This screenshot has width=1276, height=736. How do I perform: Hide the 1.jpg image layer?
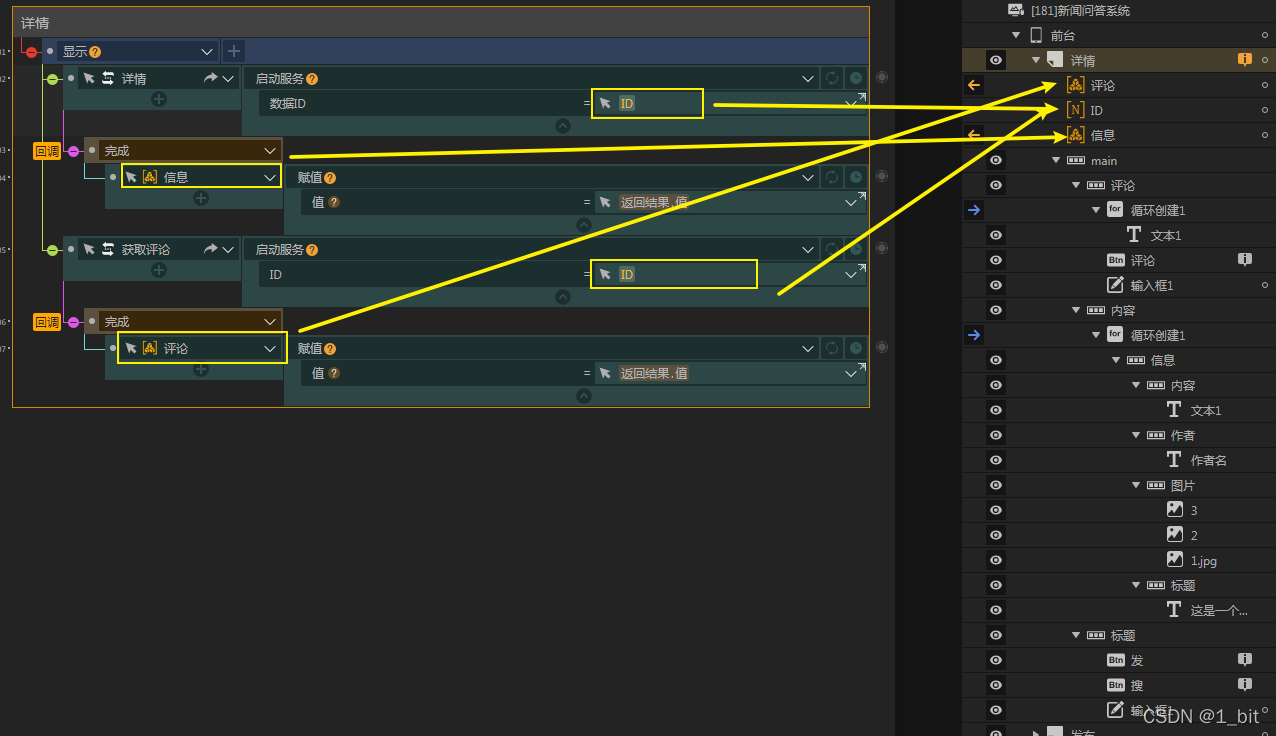[996, 560]
